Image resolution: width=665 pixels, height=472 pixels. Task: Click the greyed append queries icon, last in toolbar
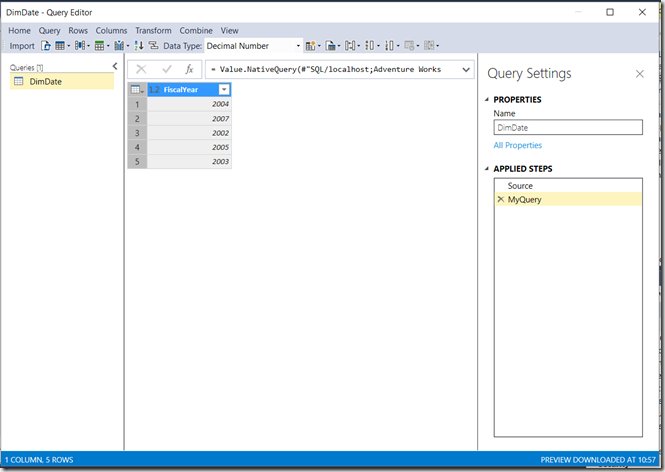pyautogui.click(x=429, y=46)
